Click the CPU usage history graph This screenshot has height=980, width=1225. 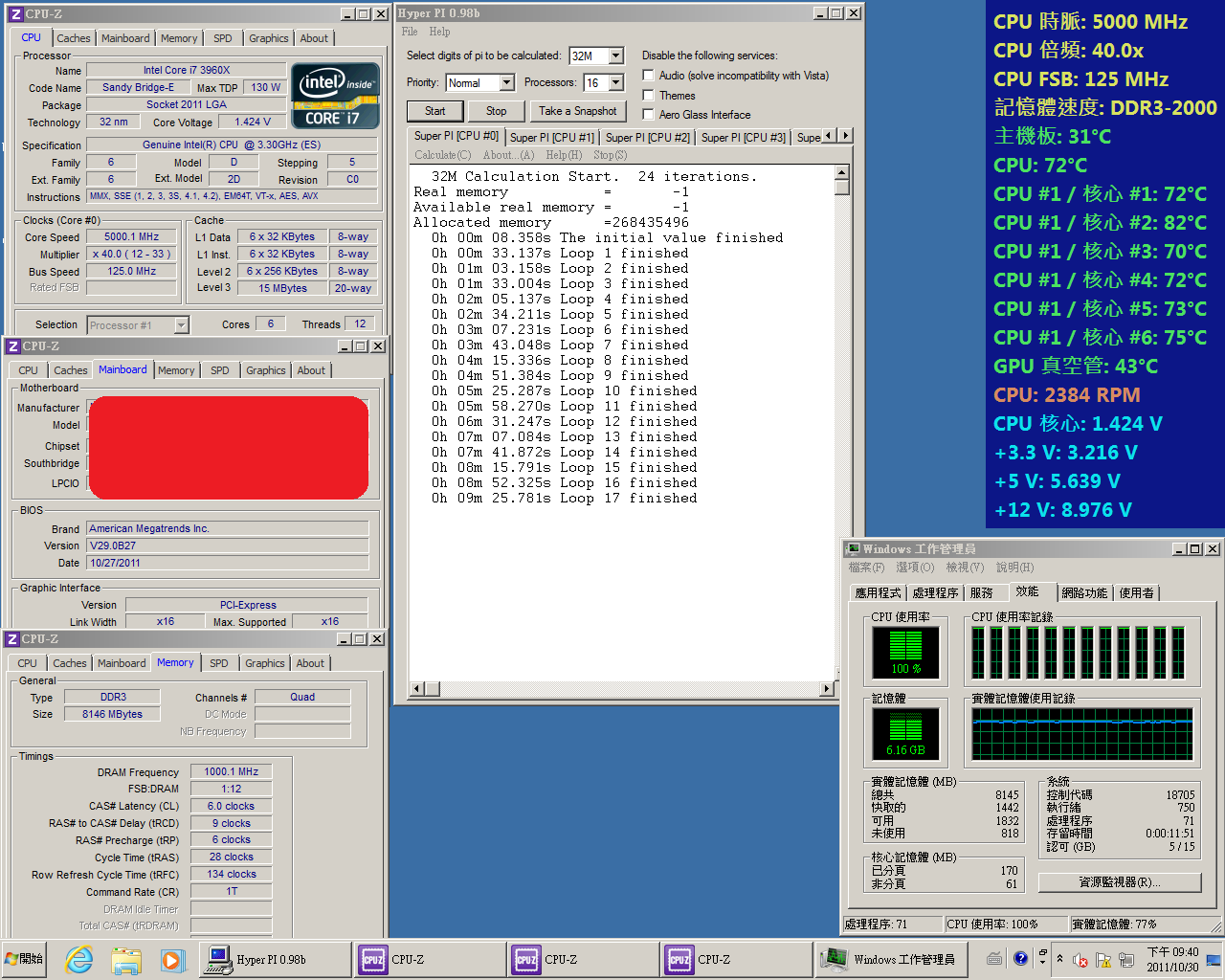point(1079,653)
